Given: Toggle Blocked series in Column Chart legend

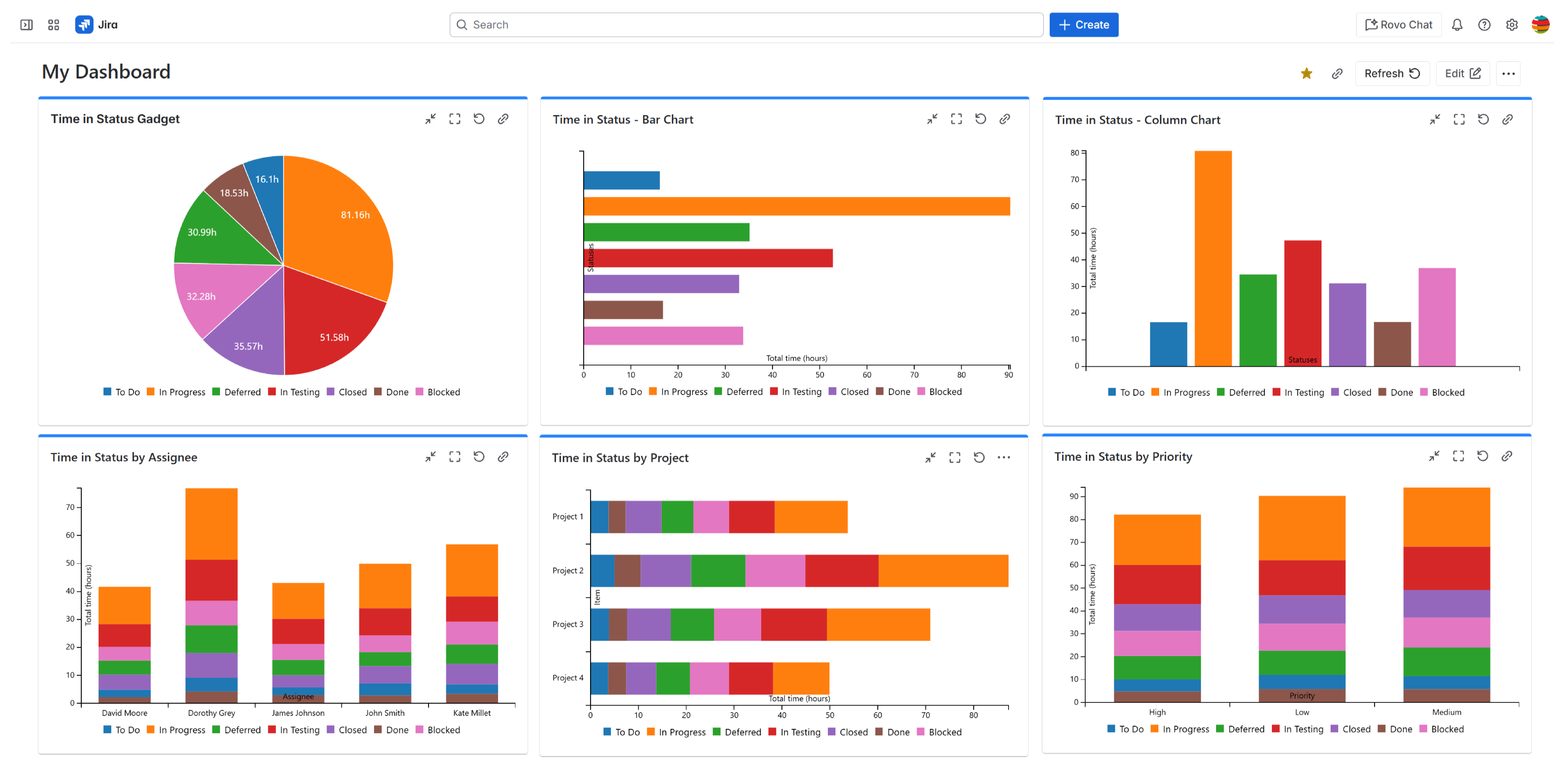Looking at the screenshot, I should pos(1443,392).
